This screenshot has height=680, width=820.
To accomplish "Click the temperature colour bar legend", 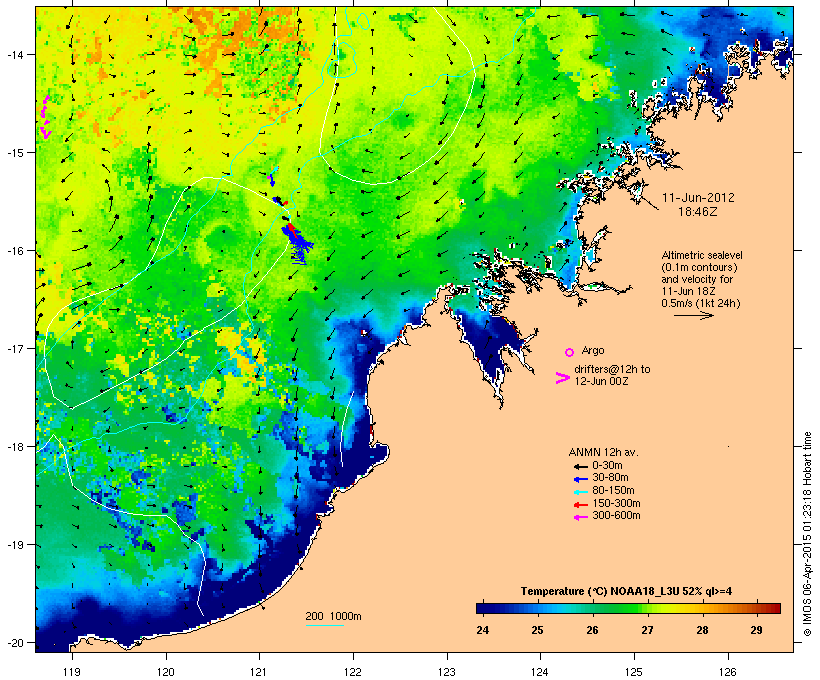I will pos(628,608).
